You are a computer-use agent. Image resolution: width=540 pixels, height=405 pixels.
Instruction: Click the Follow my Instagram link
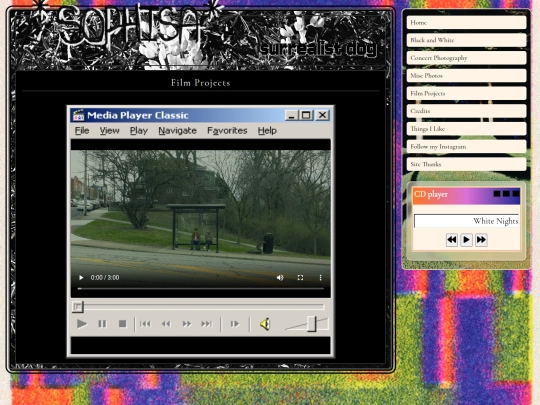click(466, 146)
